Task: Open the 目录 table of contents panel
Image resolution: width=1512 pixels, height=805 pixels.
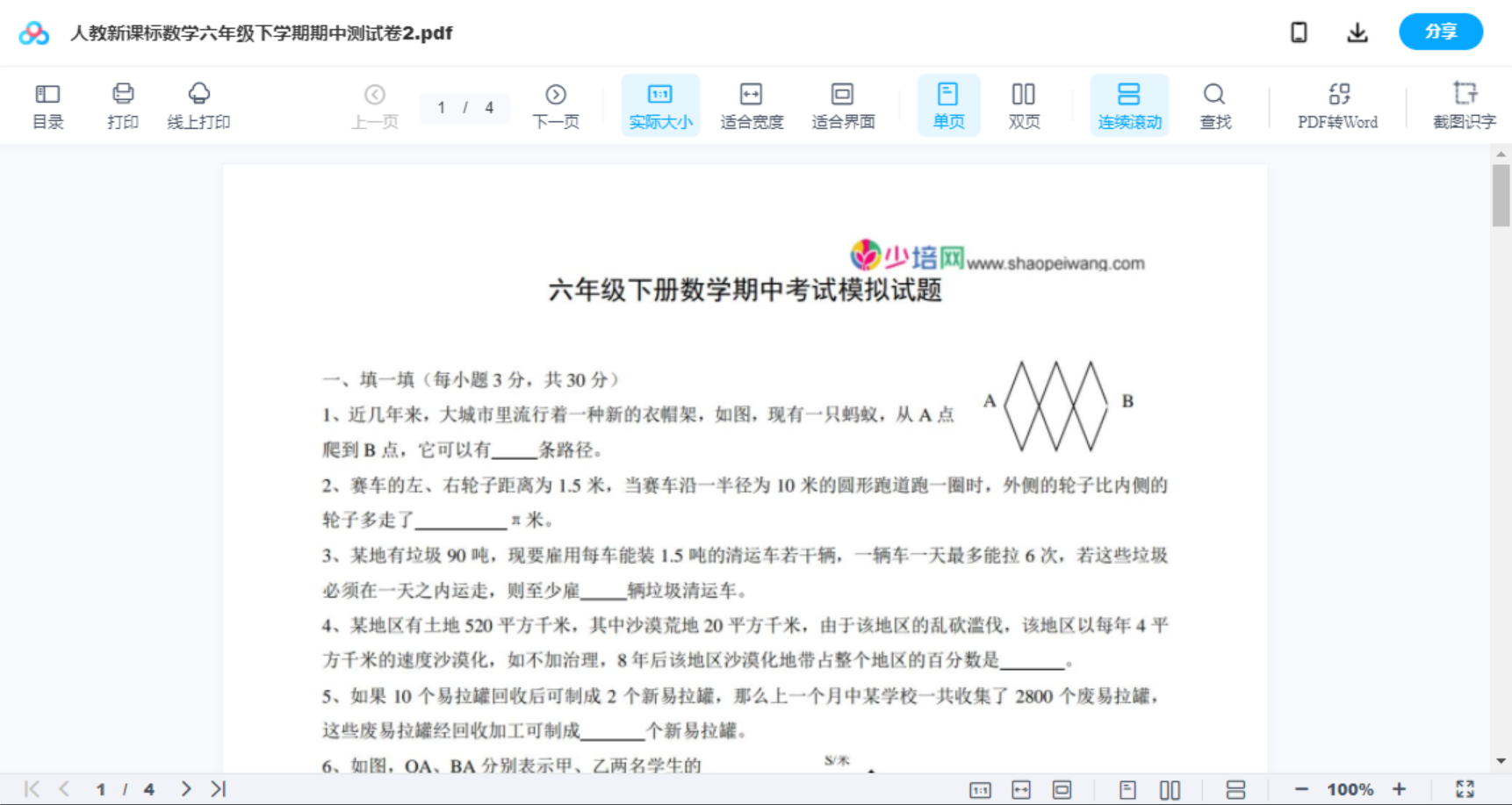Action: coord(47,104)
